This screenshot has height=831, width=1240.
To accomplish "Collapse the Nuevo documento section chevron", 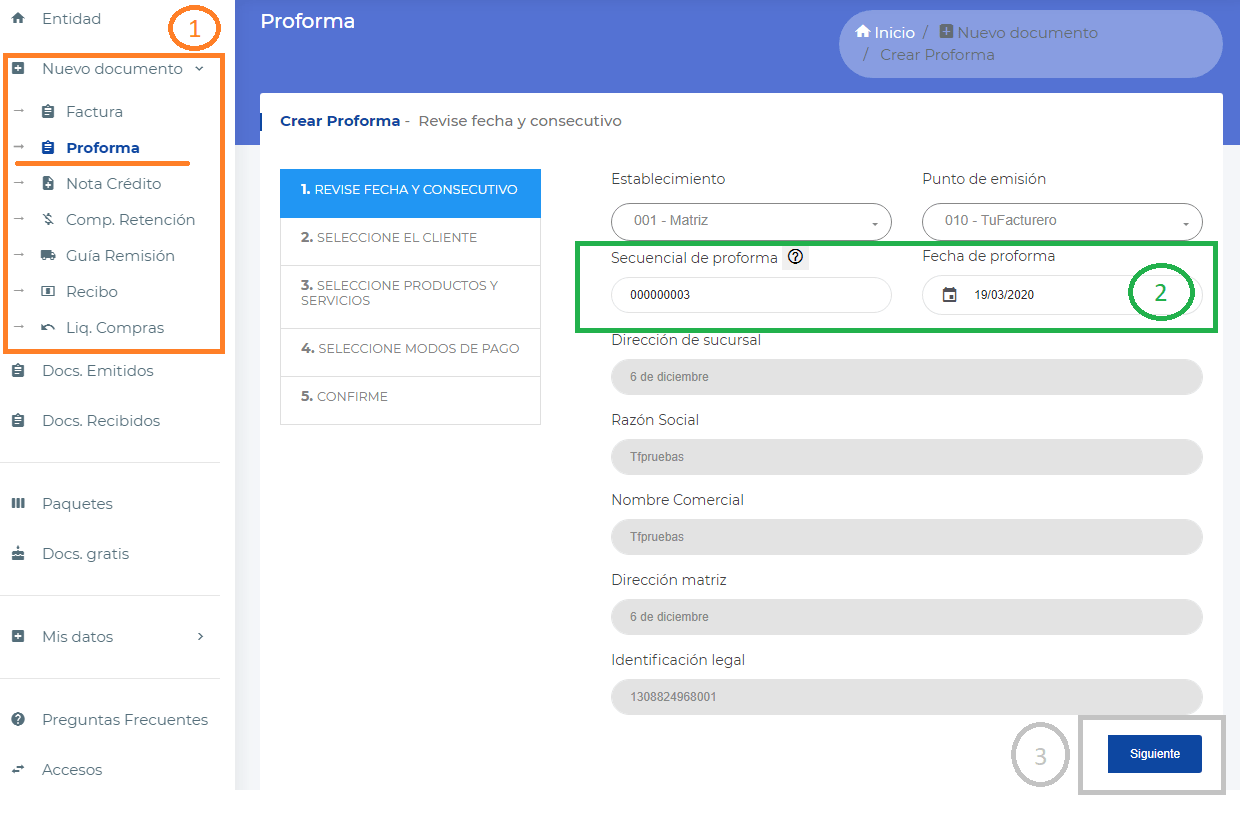I will pos(198,69).
